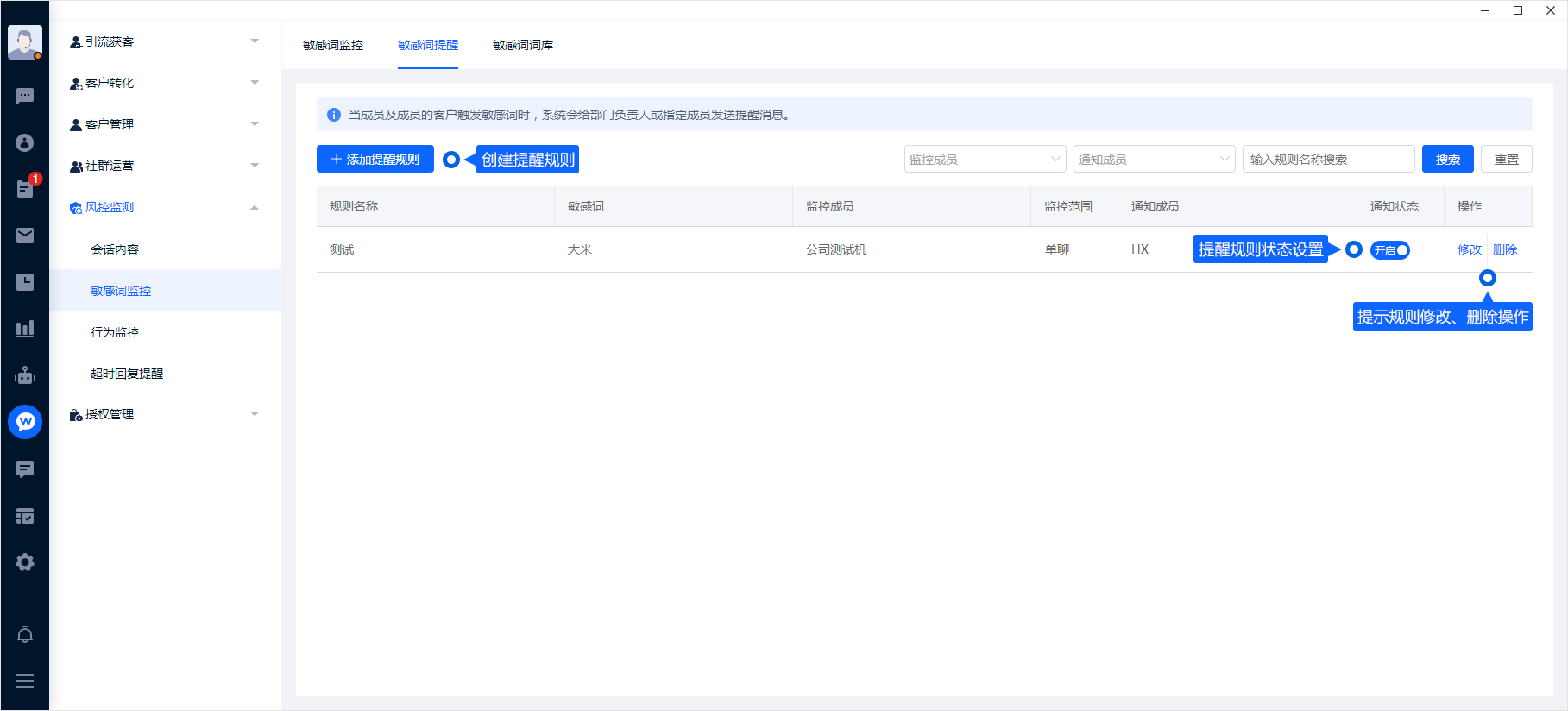Viewport: 1568px width, 711px height.
Task: Focus the rule name search input field
Action: coord(1328,160)
